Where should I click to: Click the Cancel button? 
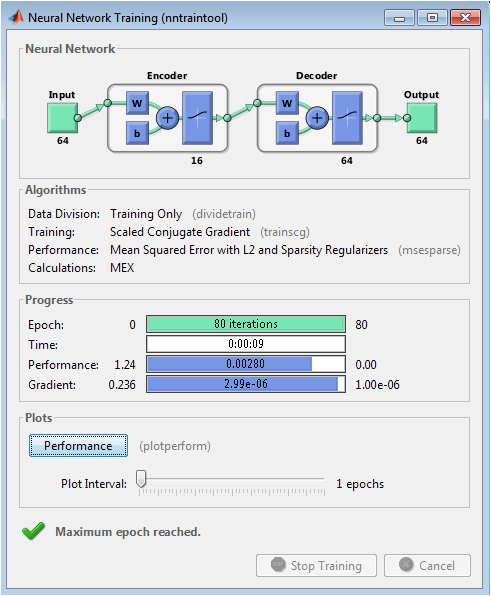pyautogui.click(x=427, y=566)
